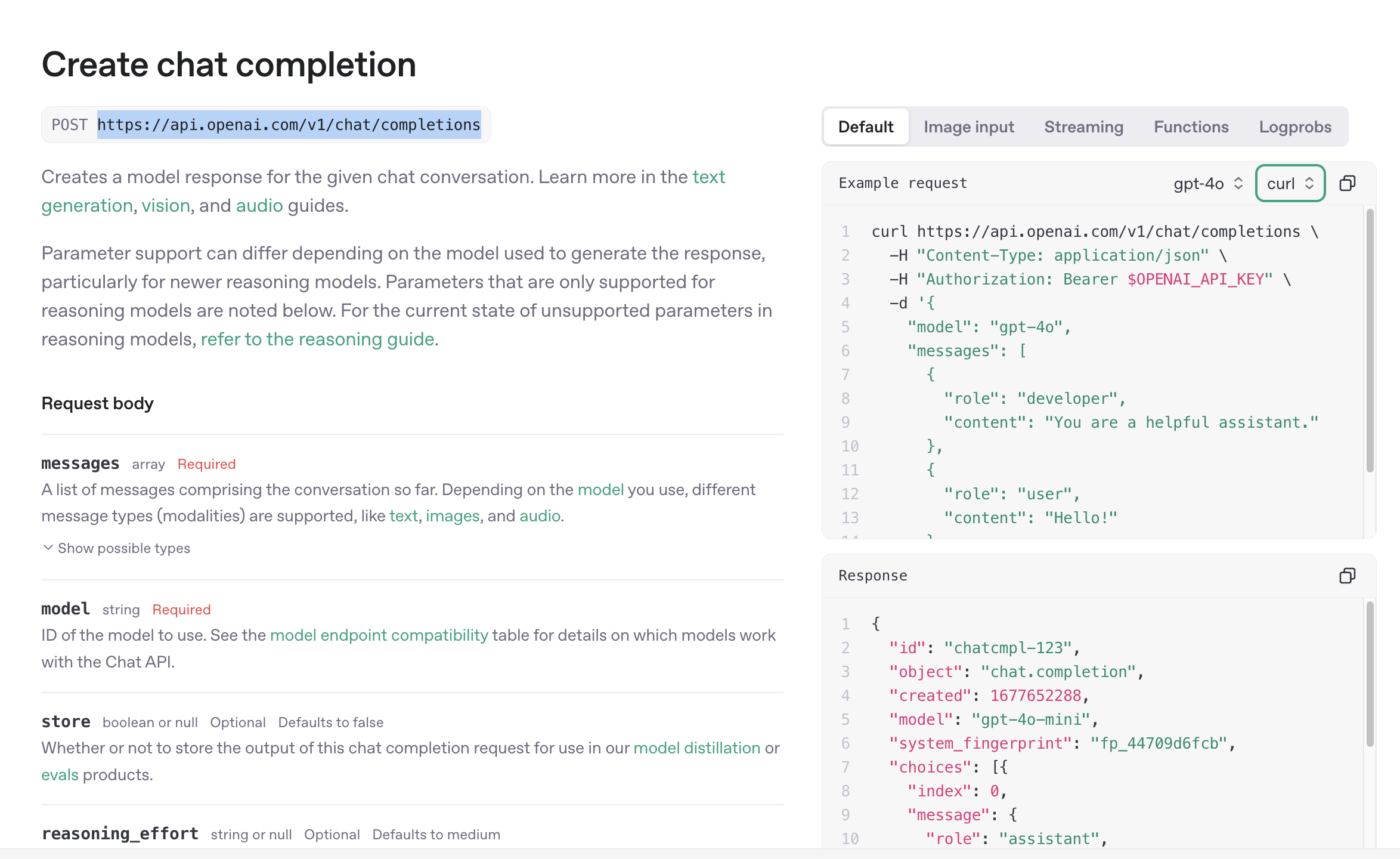Screen dimensions: 1400x859
Task: Click the example request code scrollbar
Action: pos(1370,340)
